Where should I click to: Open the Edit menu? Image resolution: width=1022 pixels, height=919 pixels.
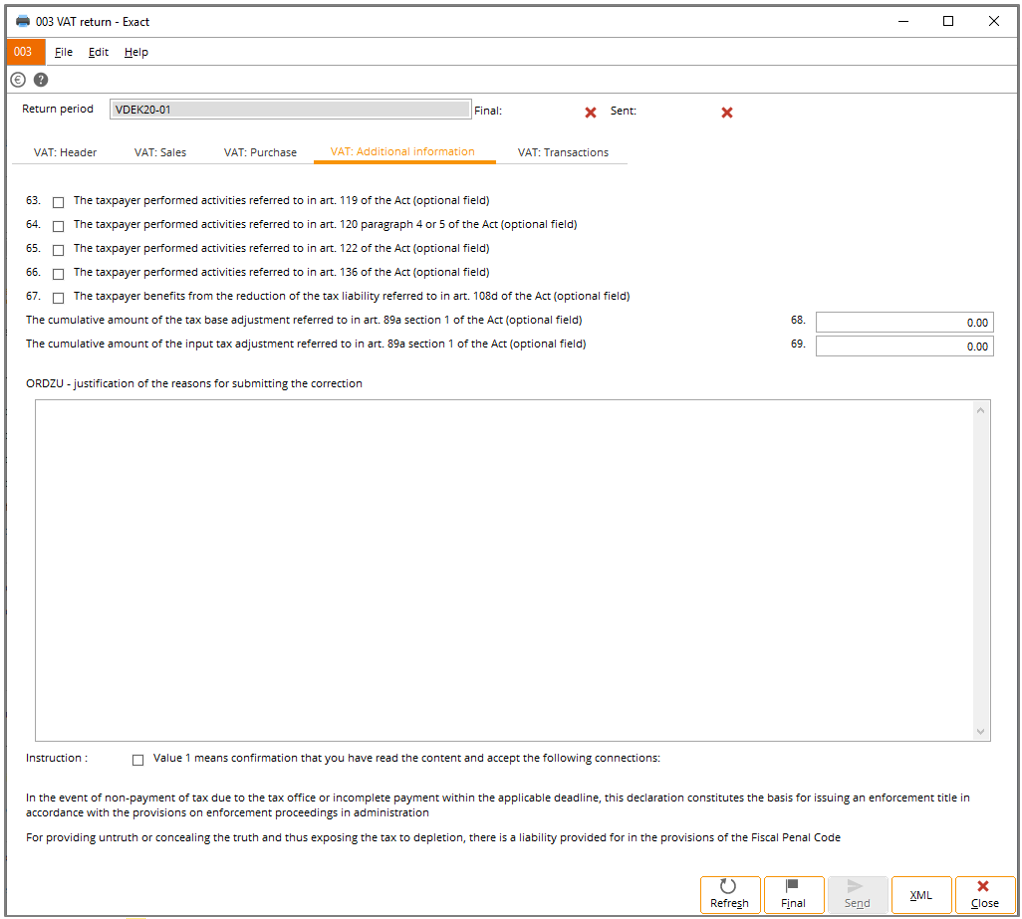click(x=98, y=52)
